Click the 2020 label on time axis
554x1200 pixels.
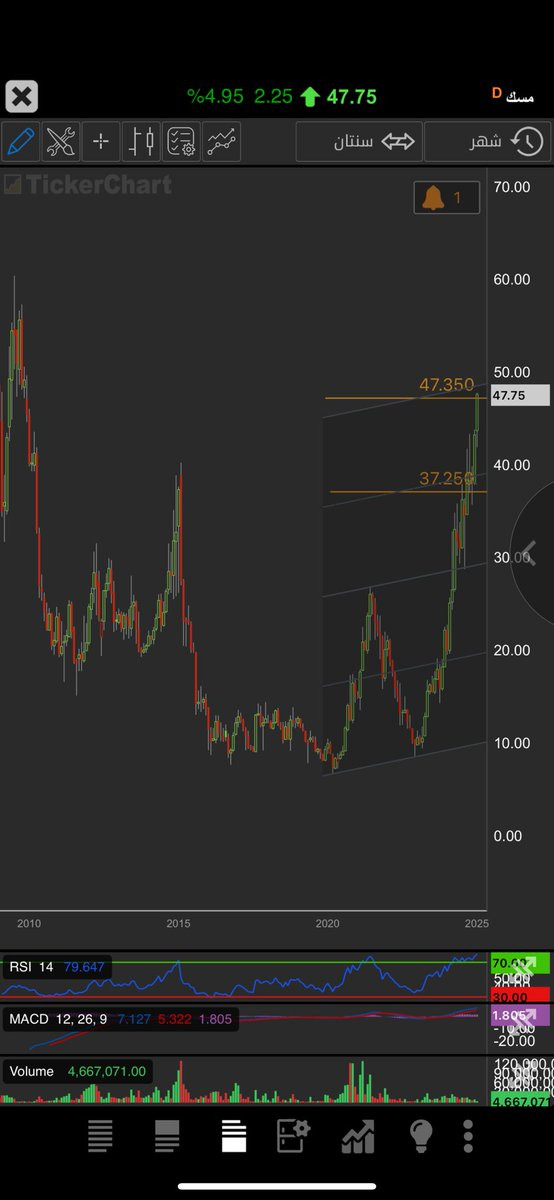(x=327, y=923)
